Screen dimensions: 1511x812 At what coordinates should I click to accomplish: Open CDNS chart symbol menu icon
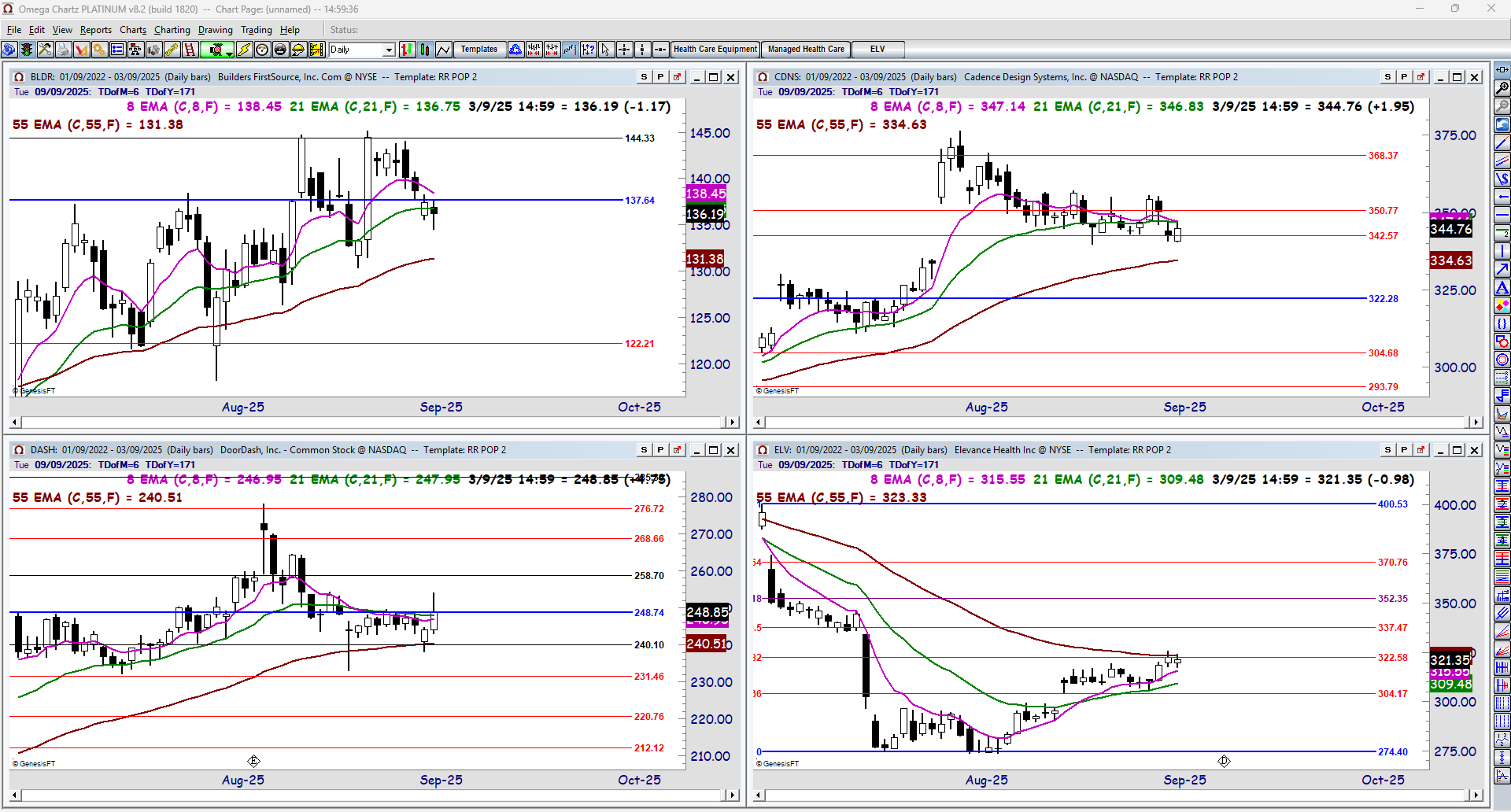coord(763,77)
